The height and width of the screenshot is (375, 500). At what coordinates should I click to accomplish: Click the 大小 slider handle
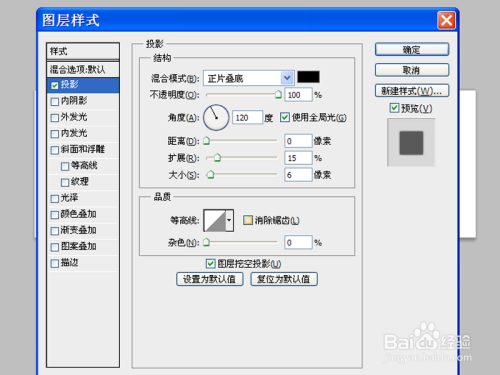point(210,174)
